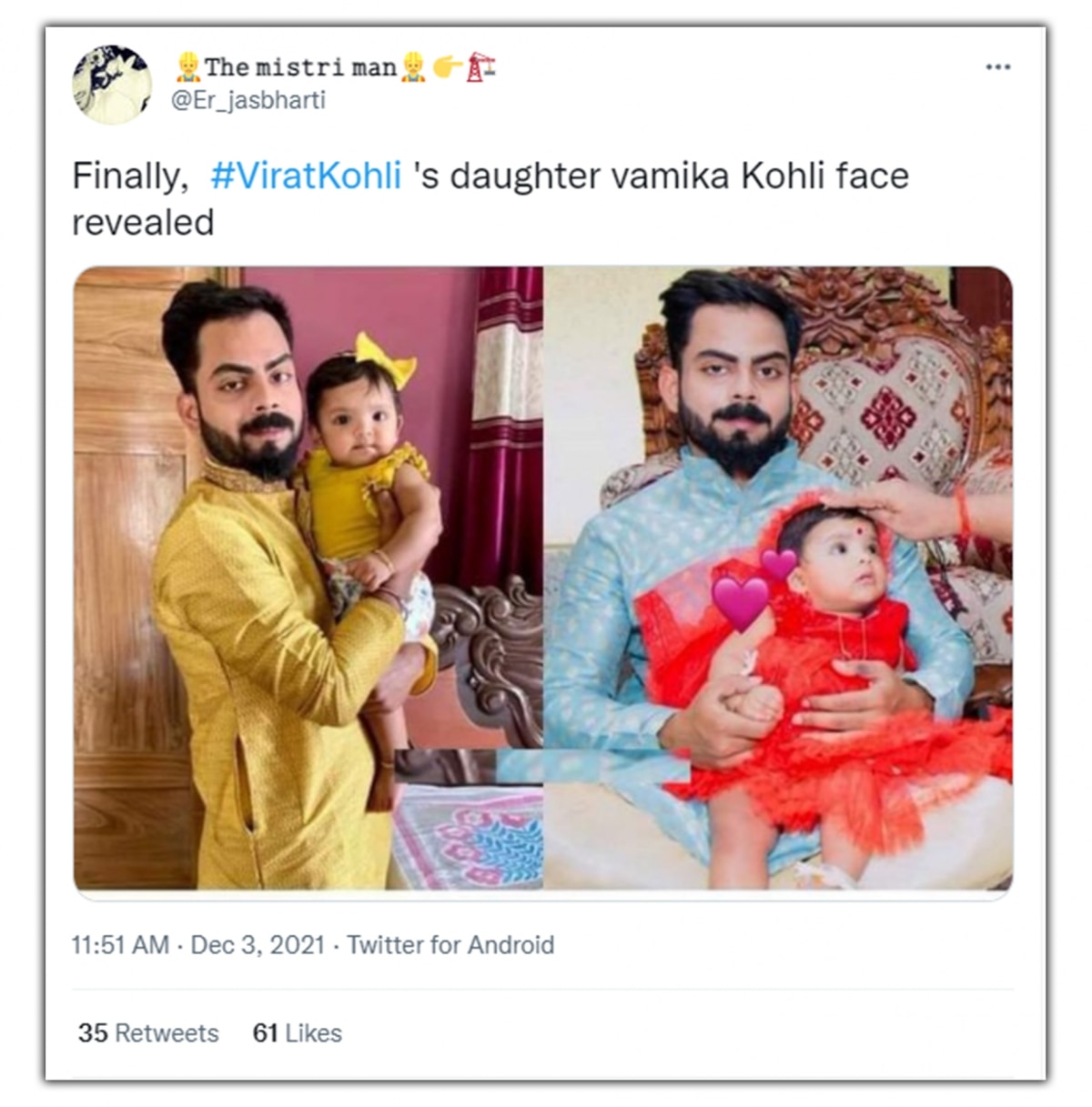Open the three-dot more options menu
The height and width of the screenshot is (1107, 1092).
998,67
